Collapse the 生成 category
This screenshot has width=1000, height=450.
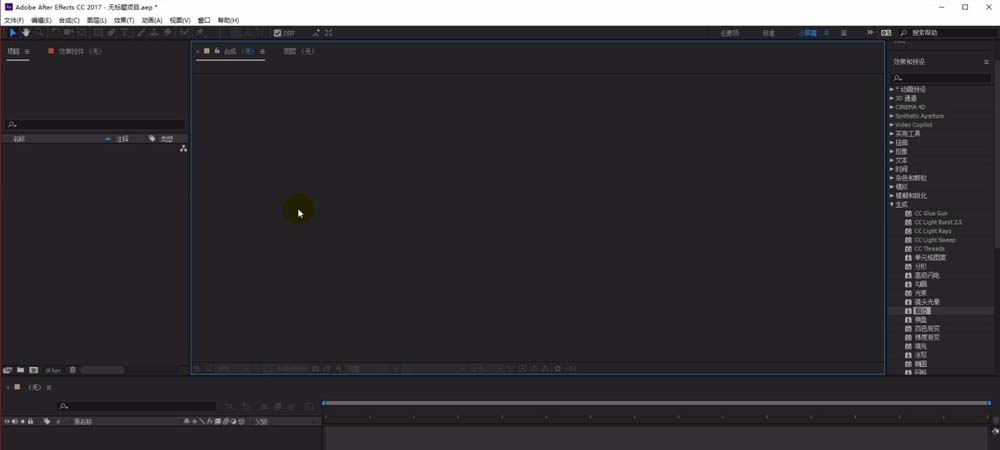892,205
